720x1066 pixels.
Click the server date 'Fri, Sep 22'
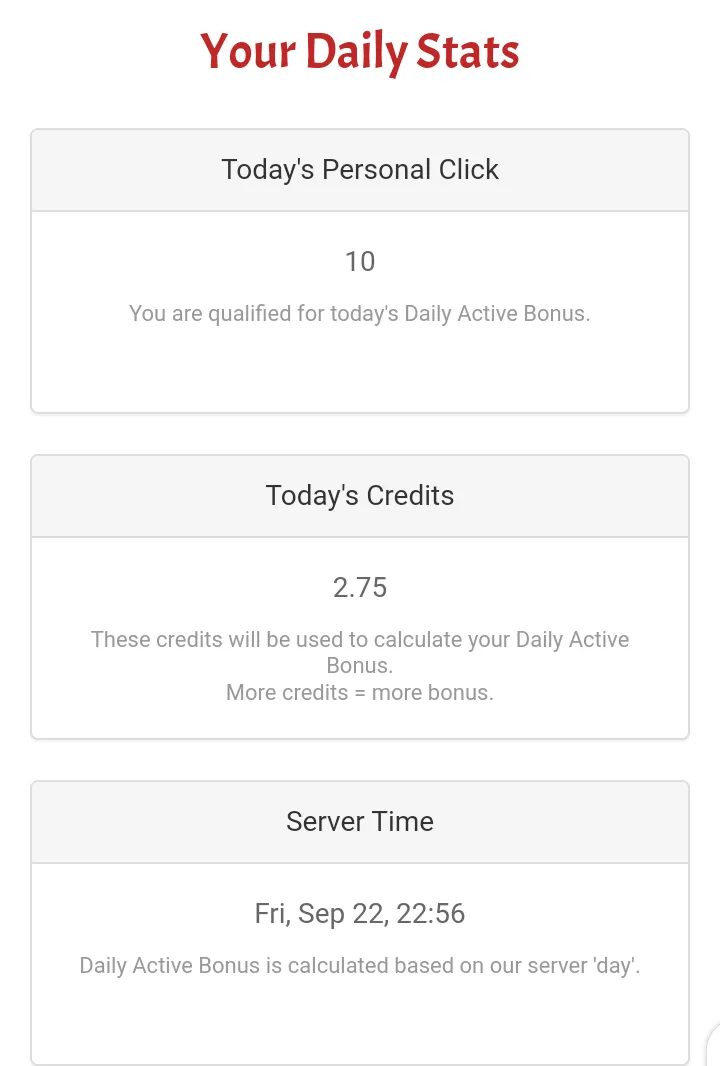pyautogui.click(x=320, y=914)
